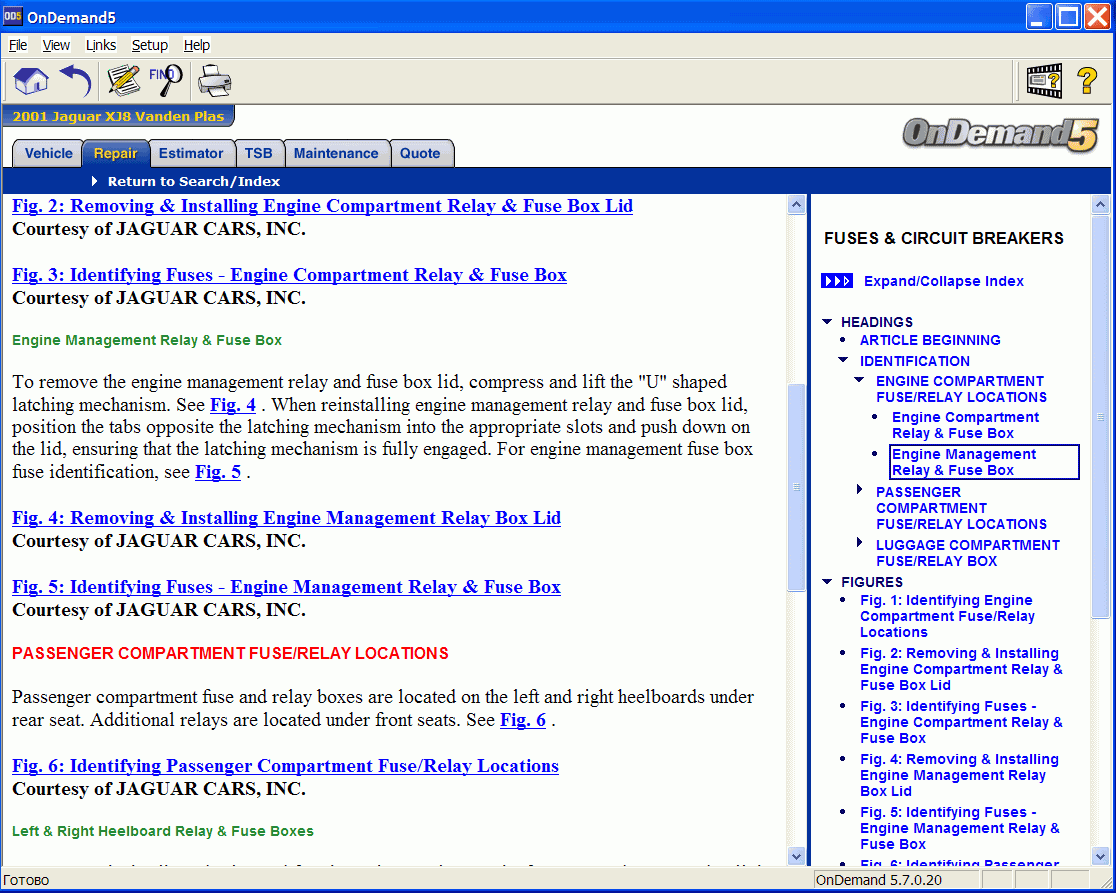Viewport: 1116px width, 893px height.
Task: Follow the inline Fig. 4 reference link
Action: (233, 405)
